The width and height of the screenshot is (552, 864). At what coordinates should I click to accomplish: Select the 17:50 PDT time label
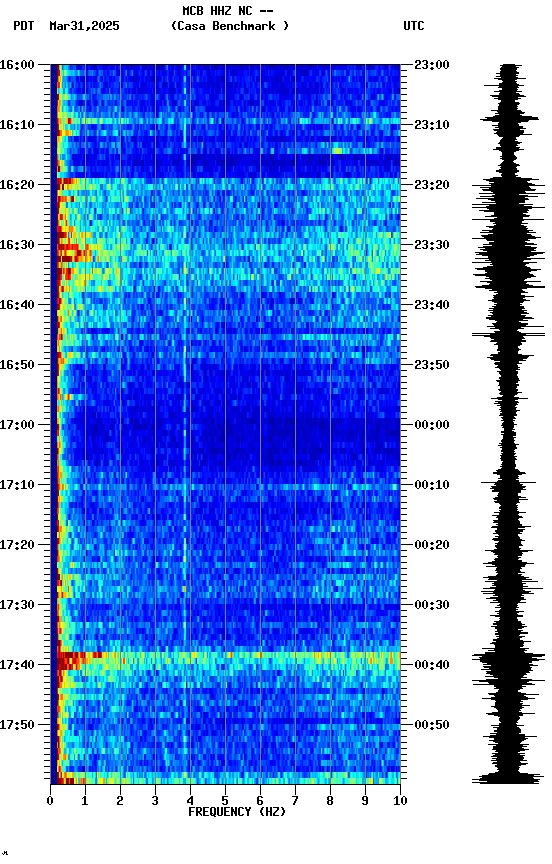coord(17,725)
